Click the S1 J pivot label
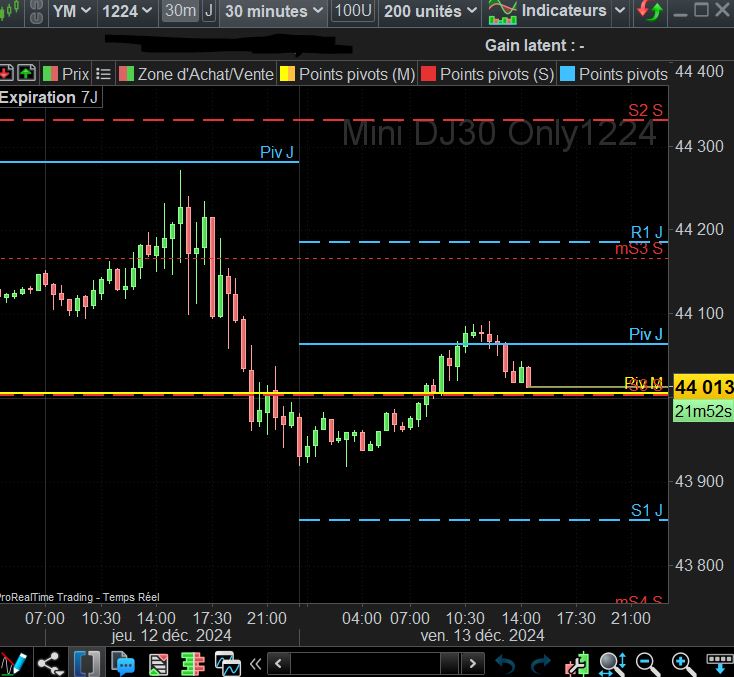This screenshot has width=734, height=677. [x=646, y=510]
